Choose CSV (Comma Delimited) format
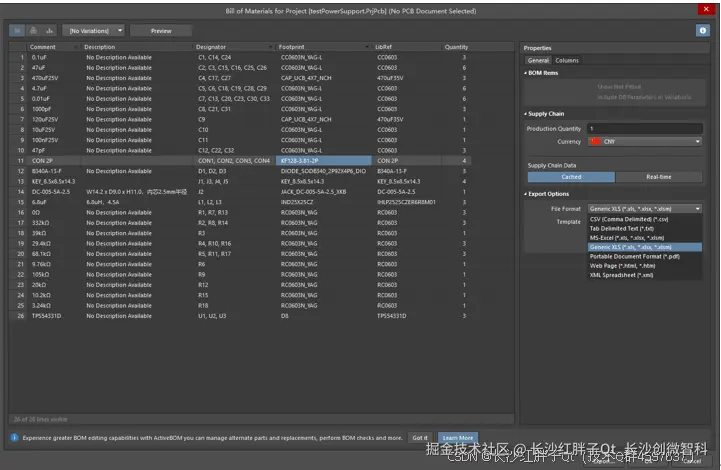The height and width of the screenshot is (470, 721). pyautogui.click(x=645, y=219)
